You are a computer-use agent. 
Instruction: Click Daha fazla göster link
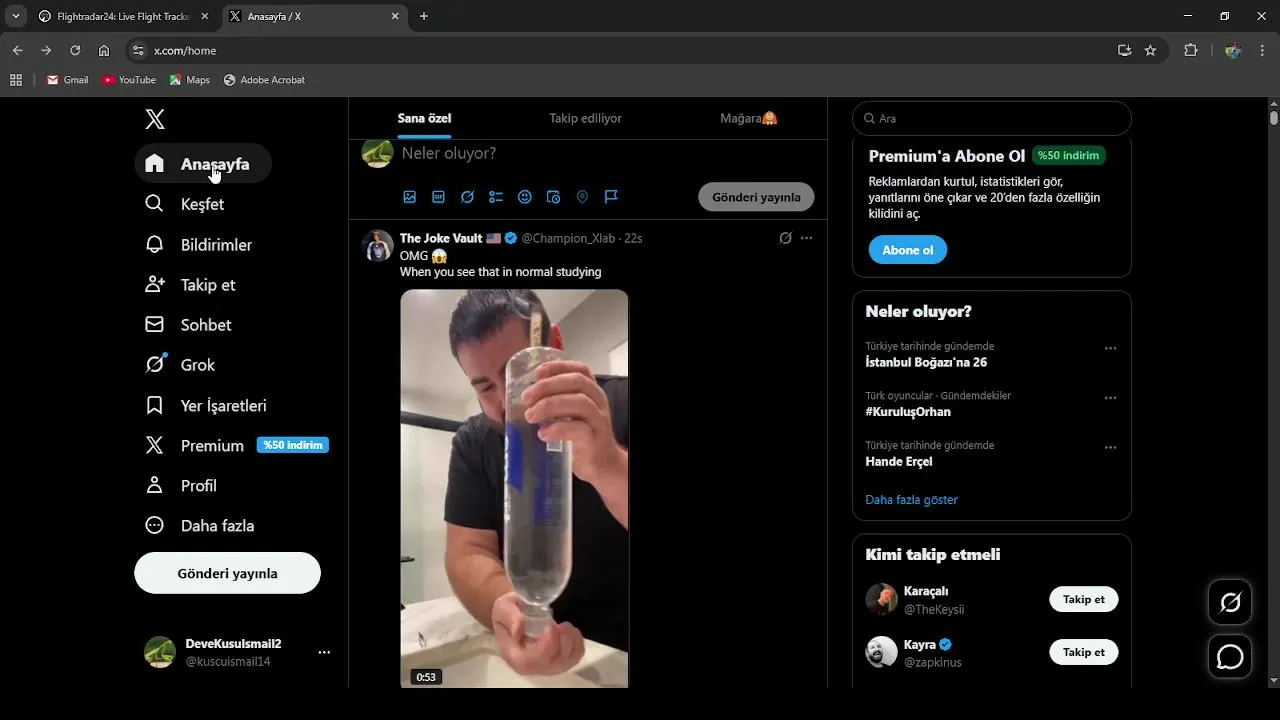click(911, 499)
